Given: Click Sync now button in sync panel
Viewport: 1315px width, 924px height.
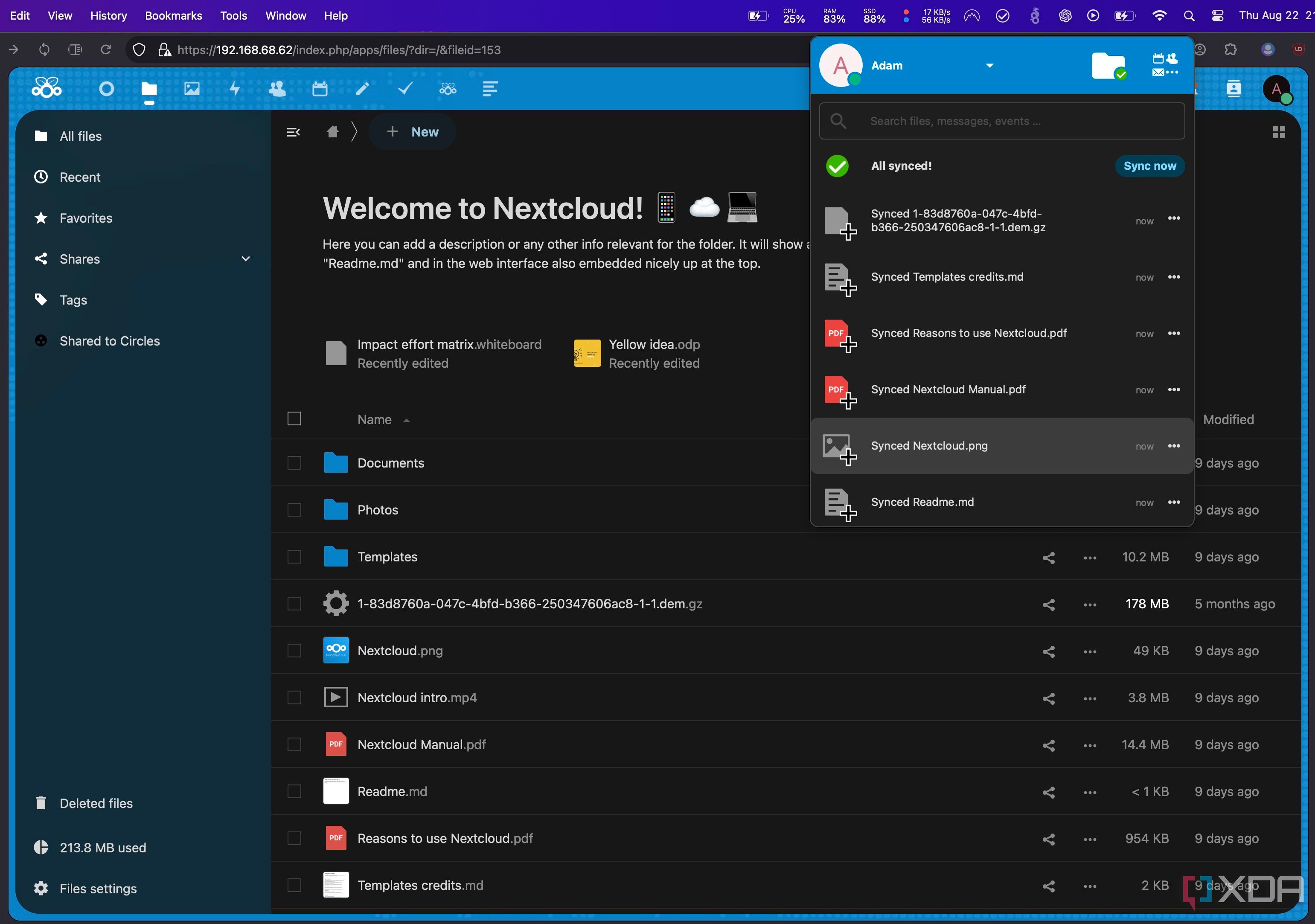Looking at the screenshot, I should 1149,165.
